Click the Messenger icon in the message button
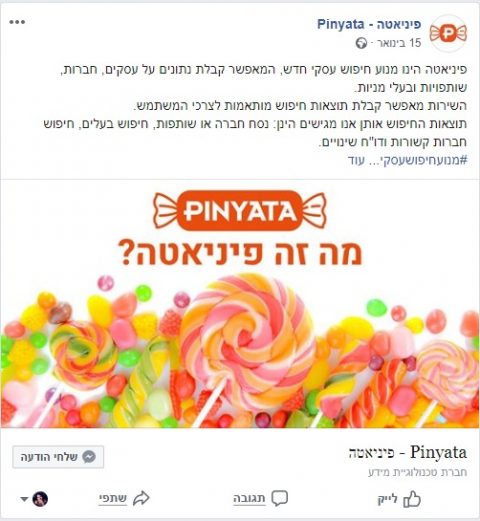Image resolution: width=480 pixels, height=521 pixels. pos(89,457)
